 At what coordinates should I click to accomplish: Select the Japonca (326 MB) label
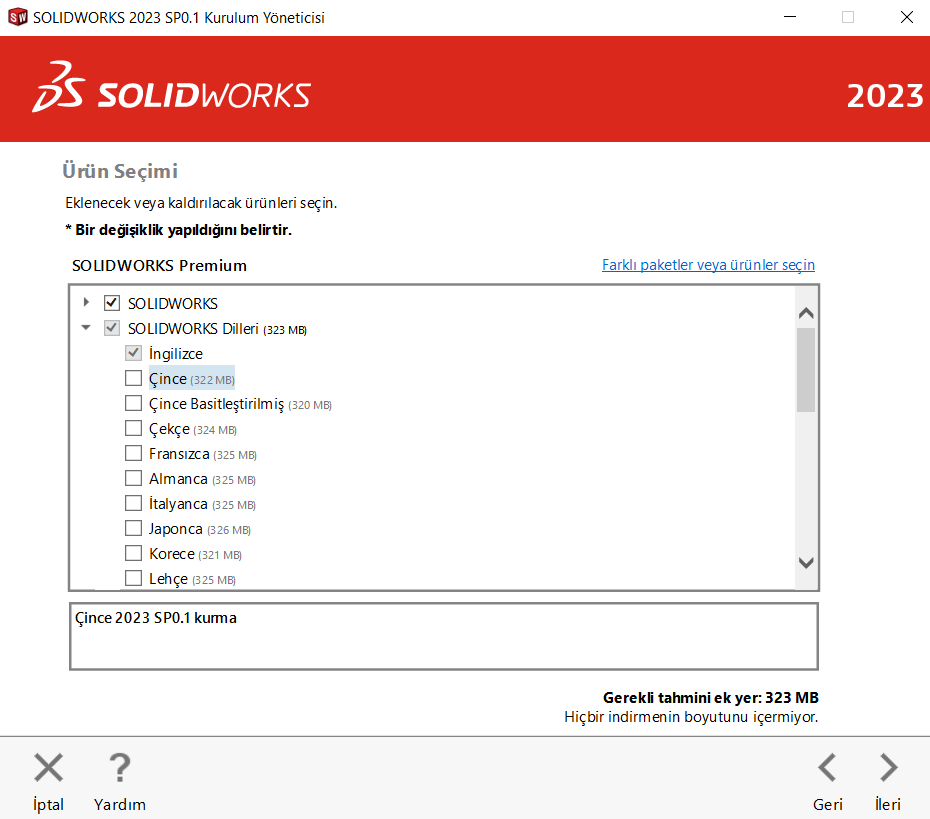200,529
